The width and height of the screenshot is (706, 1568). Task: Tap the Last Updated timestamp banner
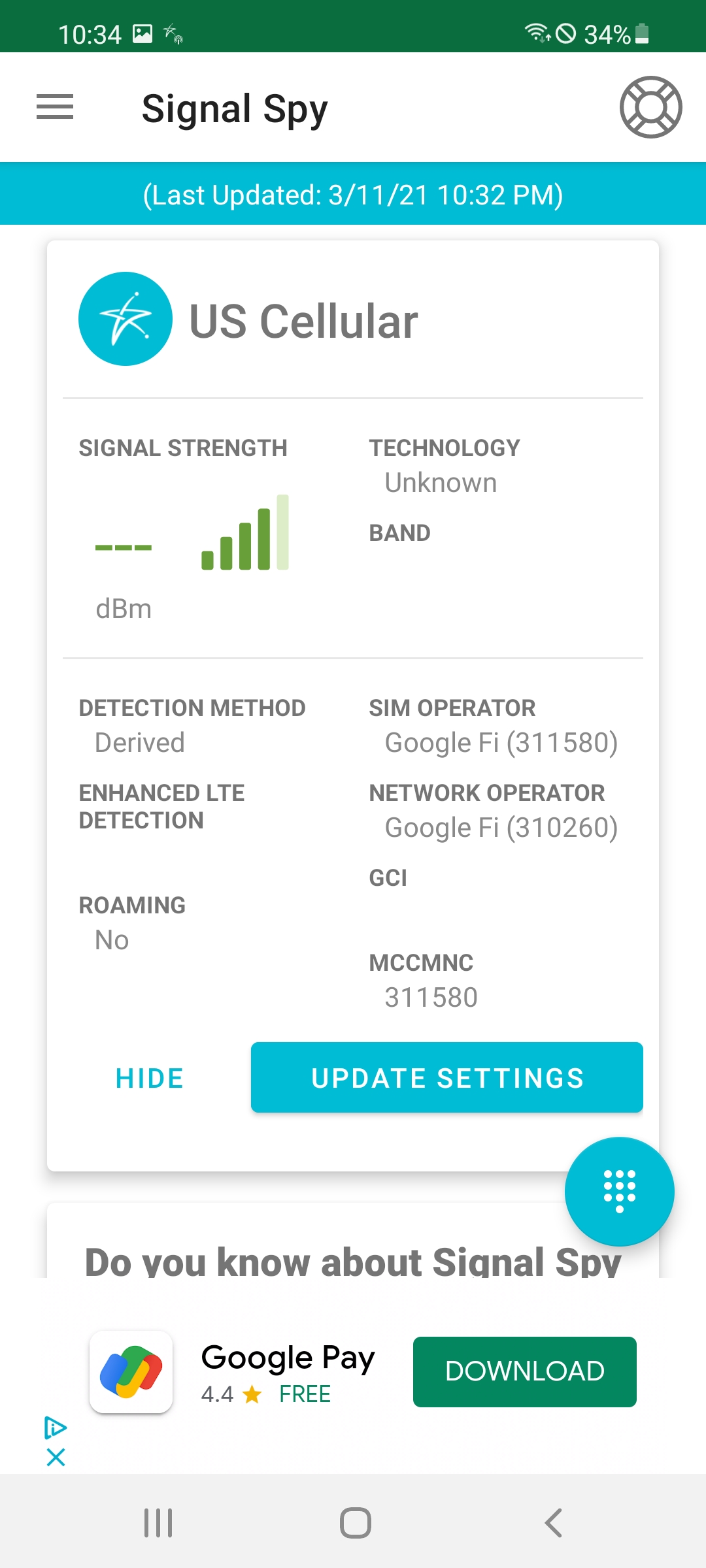(x=353, y=194)
